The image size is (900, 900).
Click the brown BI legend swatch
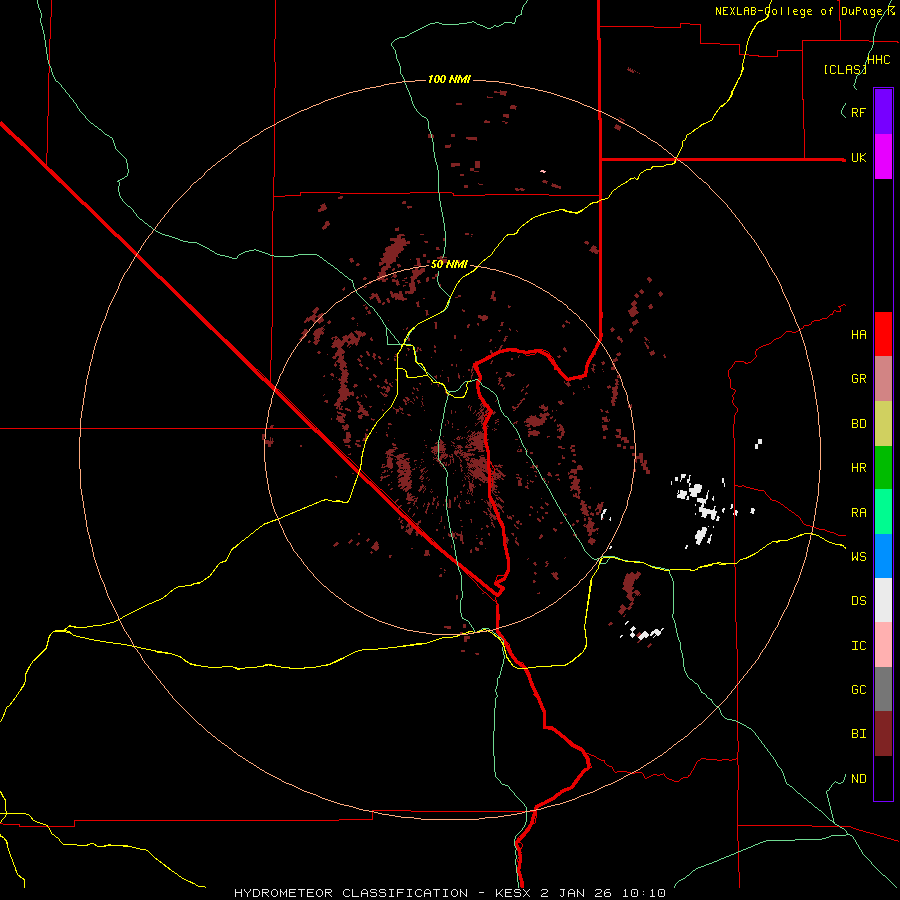(883, 734)
